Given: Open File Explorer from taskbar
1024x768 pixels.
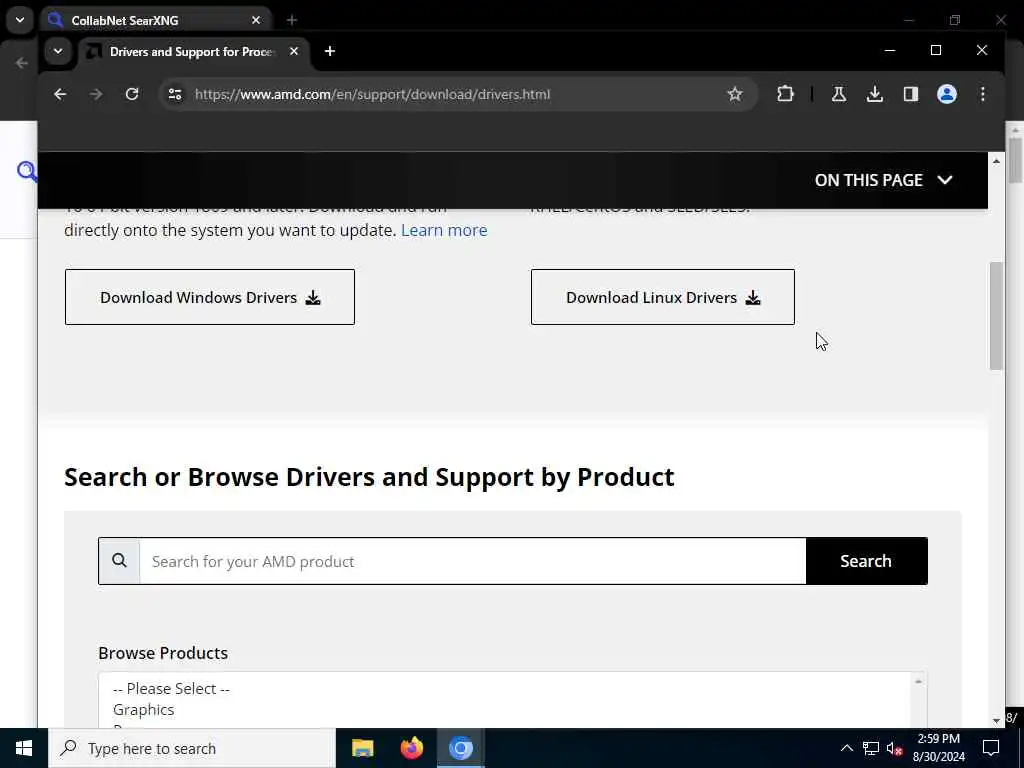Looking at the screenshot, I should pos(362,748).
